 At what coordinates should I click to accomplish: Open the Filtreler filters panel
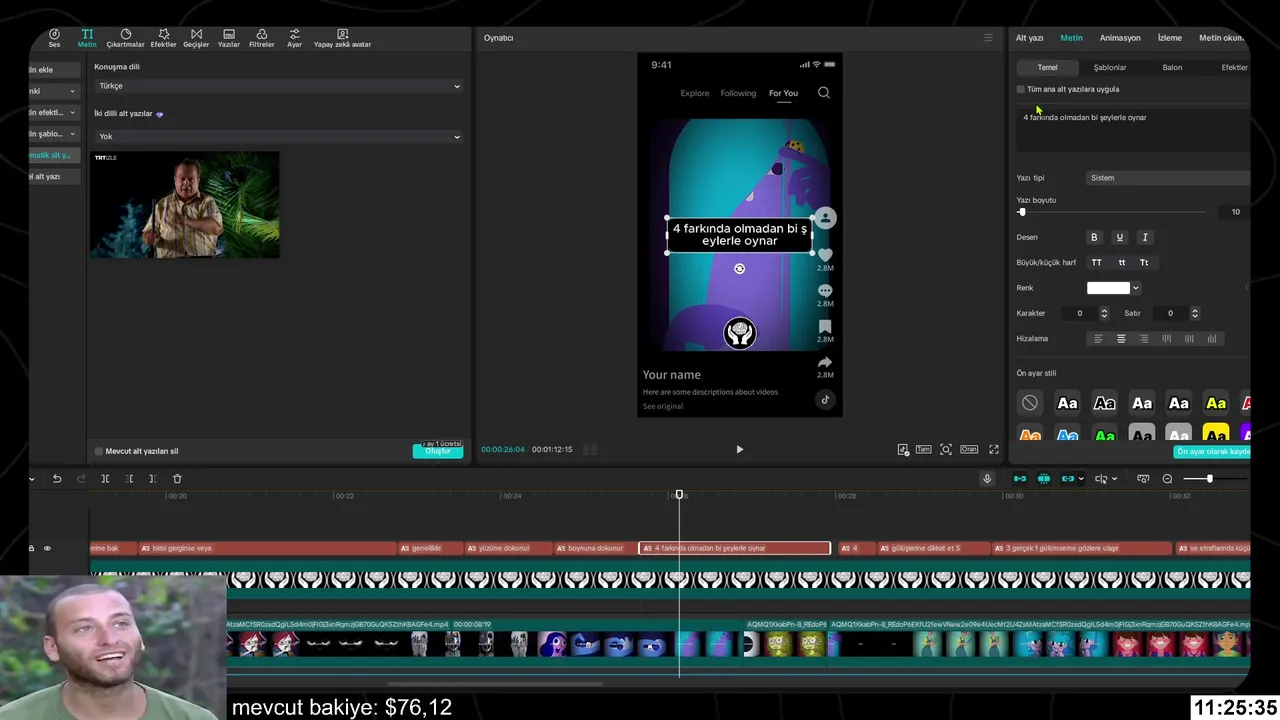tap(261, 38)
